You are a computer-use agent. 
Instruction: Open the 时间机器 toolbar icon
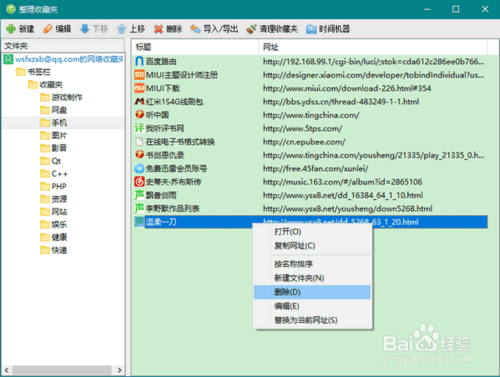pyautogui.click(x=311, y=29)
